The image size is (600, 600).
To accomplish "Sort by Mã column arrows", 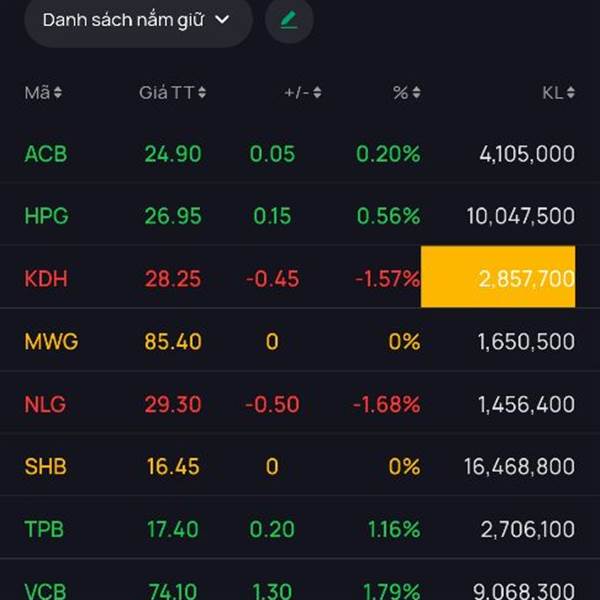I will [43, 93].
